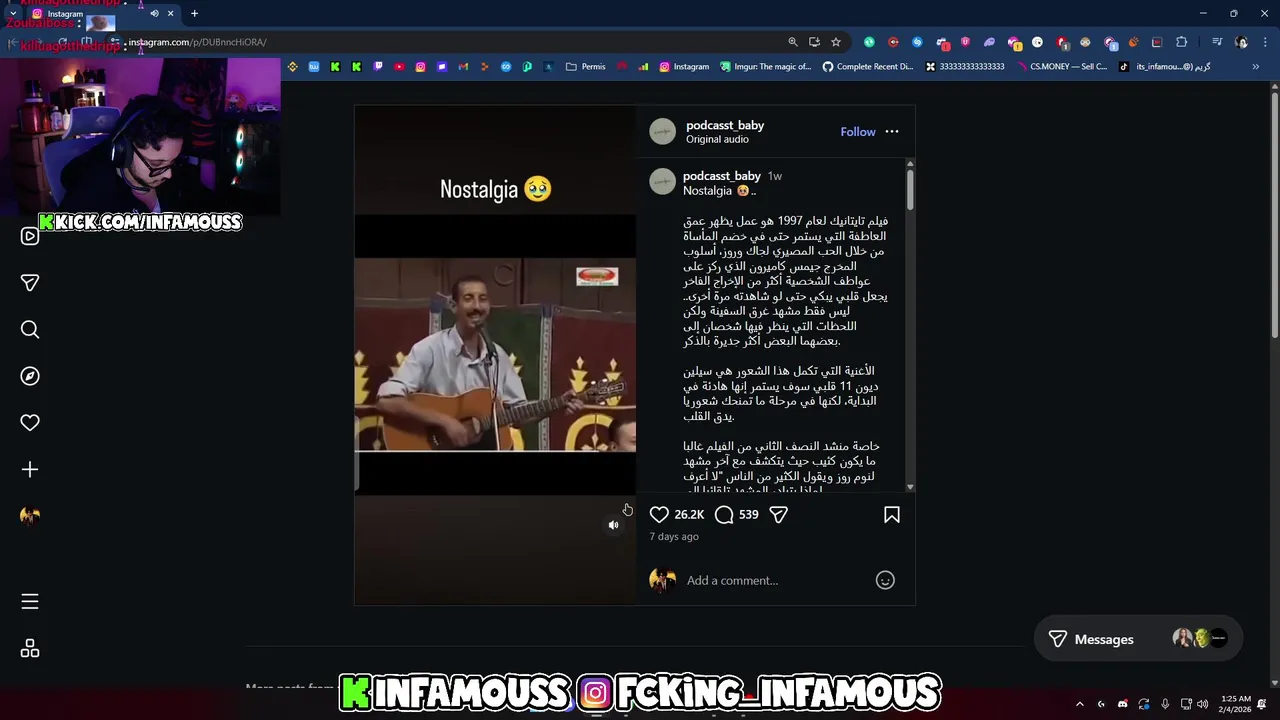The height and width of the screenshot is (720, 1280).
Task: Open the Binance bookmark icon
Action: pyautogui.click(x=292, y=67)
